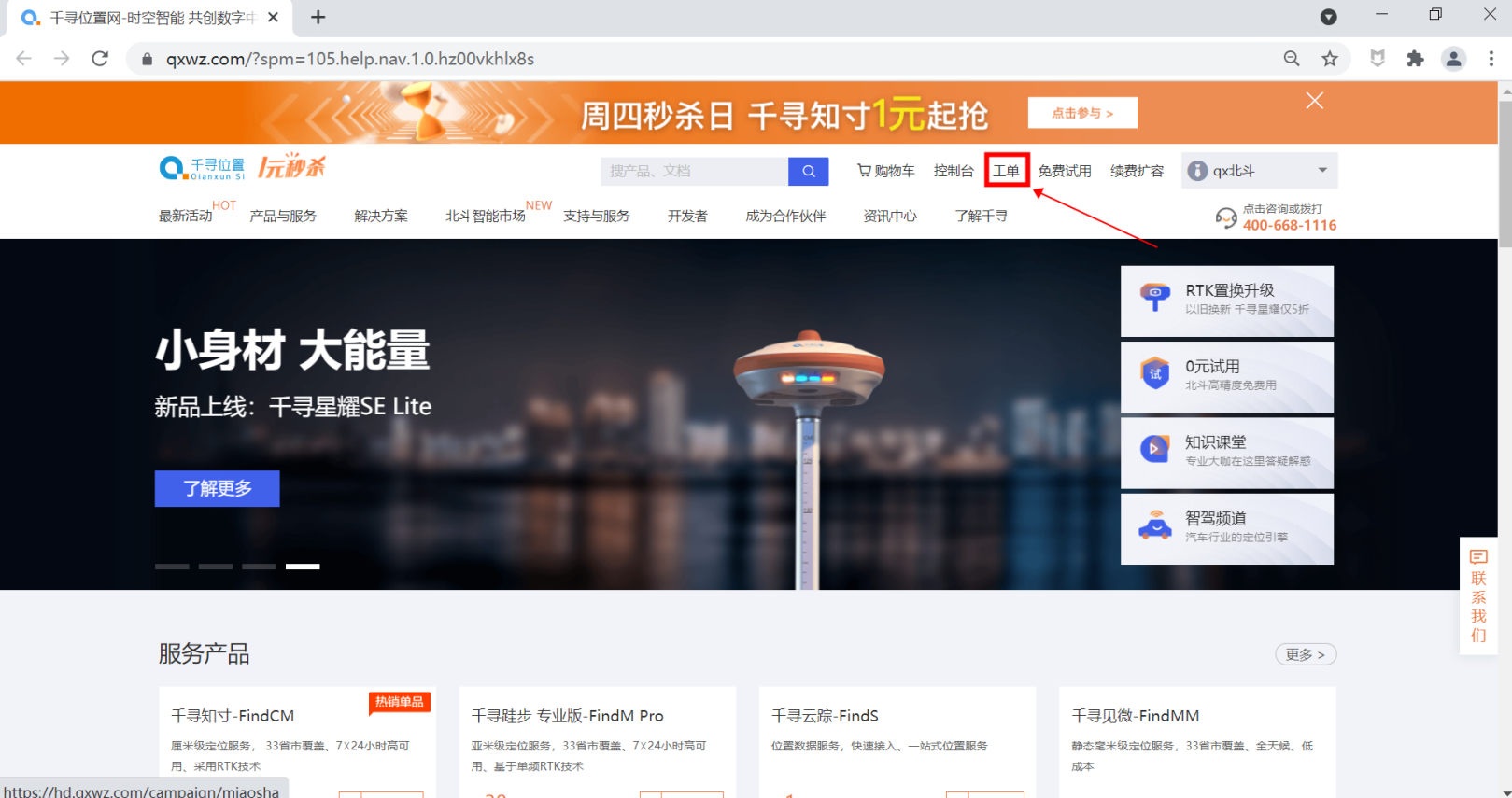Open the RTK置换升级 card
Viewport: 1512px width, 798px height.
click(x=1227, y=301)
